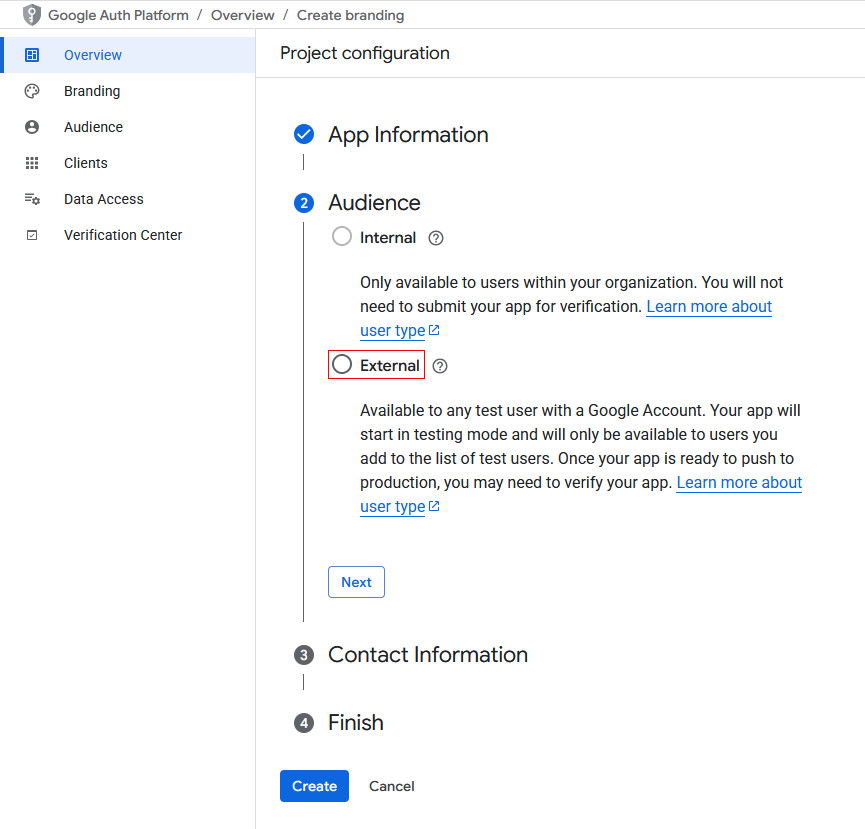Select the Internal radio button
Image resolution: width=865 pixels, height=829 pixels.
click(x=342, y=237)
